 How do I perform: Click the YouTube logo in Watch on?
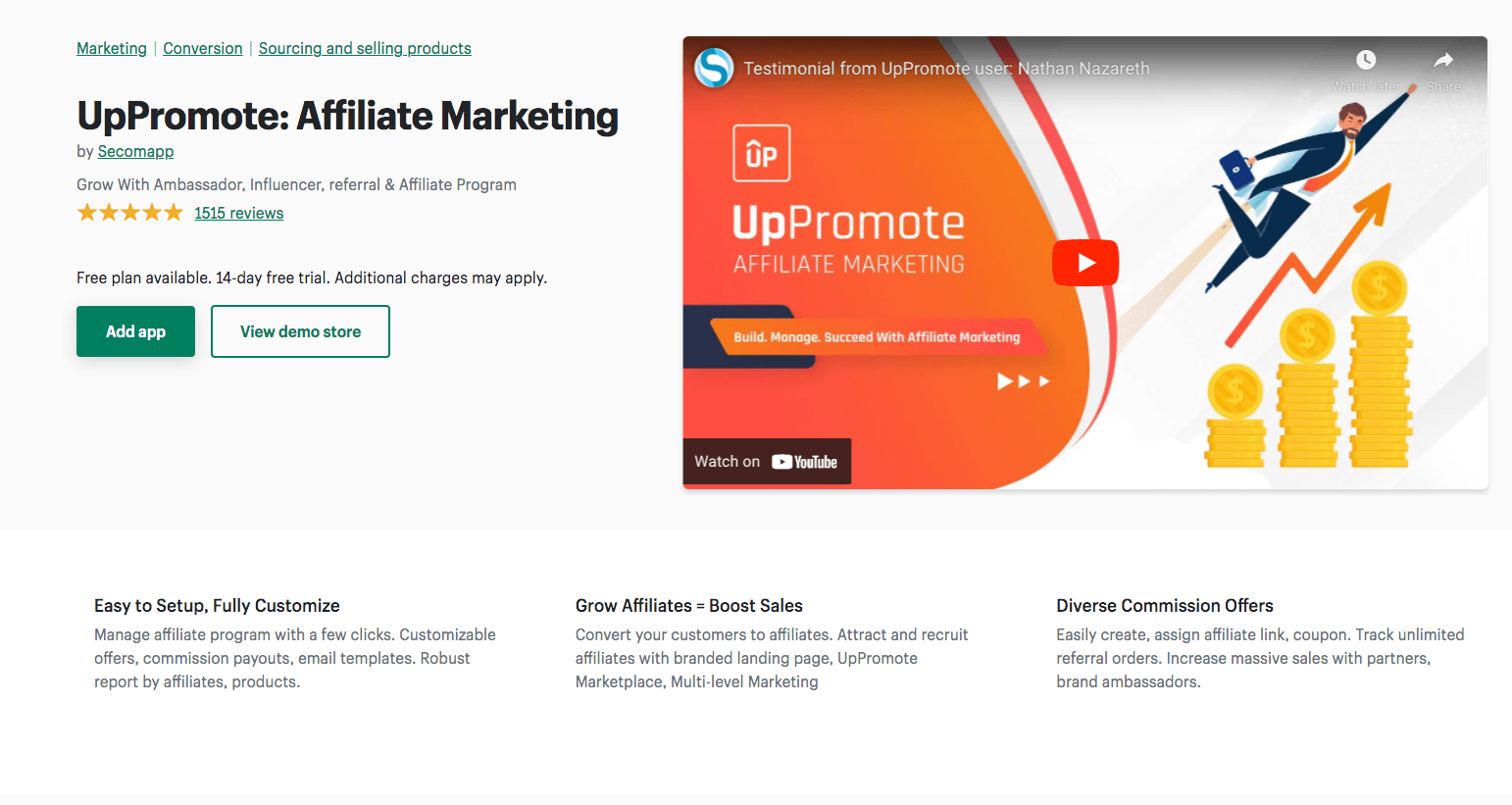coord(805,462)
